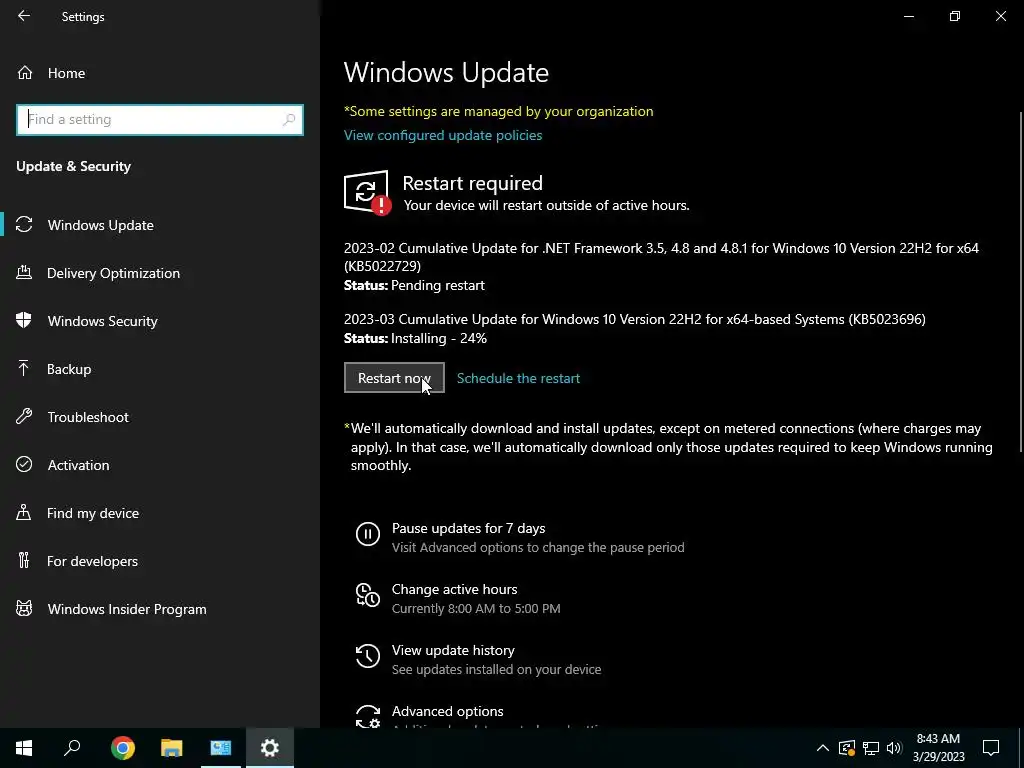
Task: Select the Find my device icon
Action: tap(24, 513)
